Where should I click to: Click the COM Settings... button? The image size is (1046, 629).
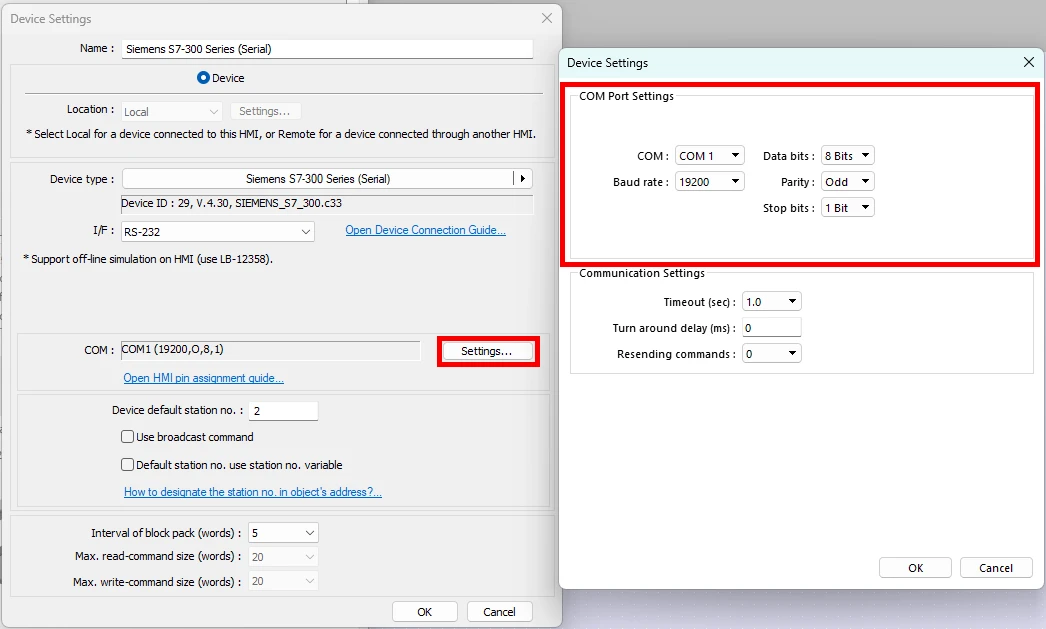coord(487,352)
